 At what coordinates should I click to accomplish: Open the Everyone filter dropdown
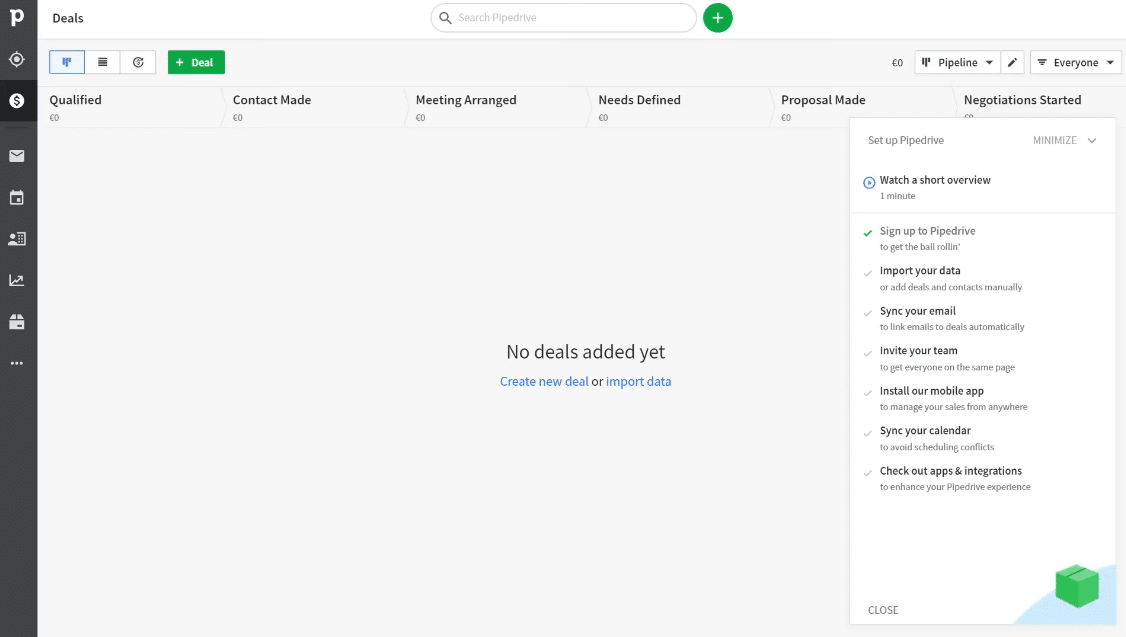pyautogui.click(x=1076, y=62)
